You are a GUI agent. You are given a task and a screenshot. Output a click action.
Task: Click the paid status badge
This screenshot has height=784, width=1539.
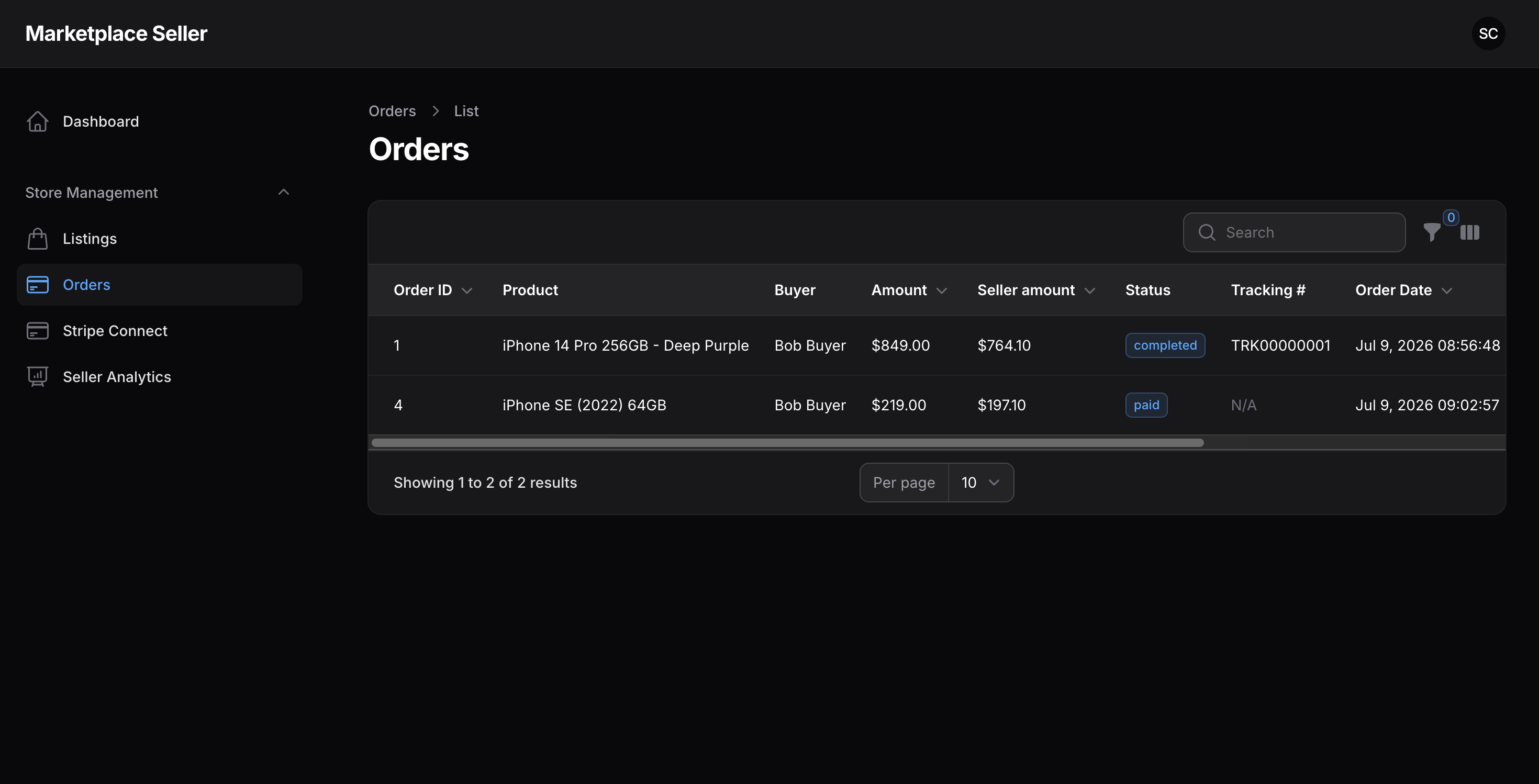1146,405
